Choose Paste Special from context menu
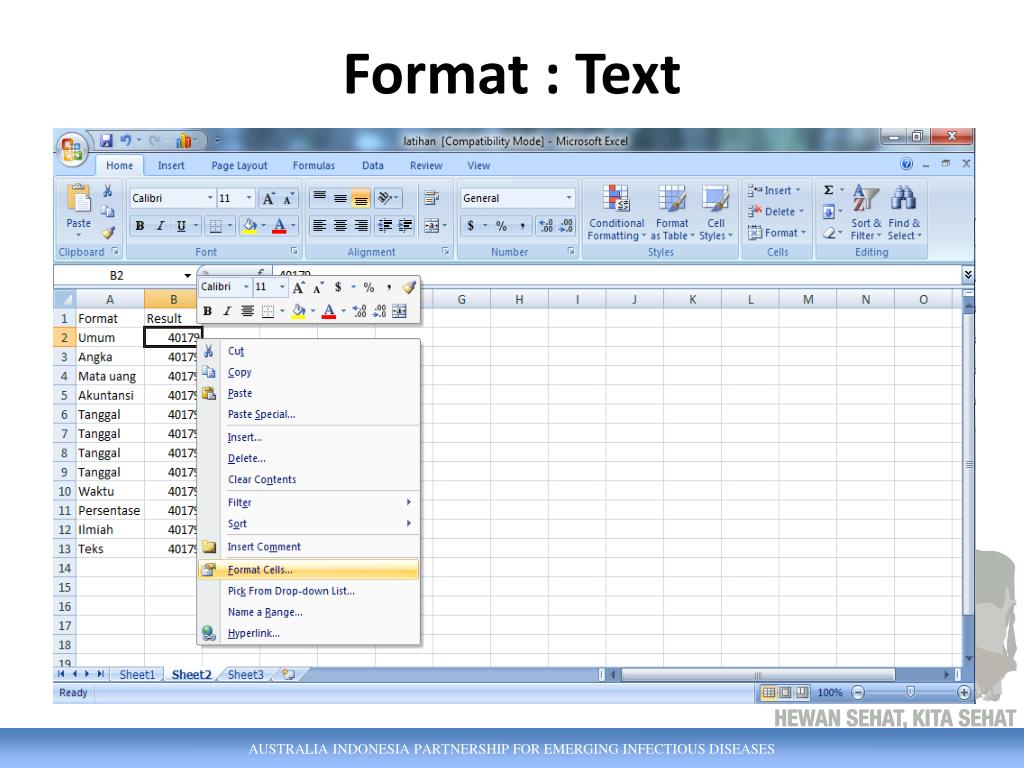 tap(308, 414)
